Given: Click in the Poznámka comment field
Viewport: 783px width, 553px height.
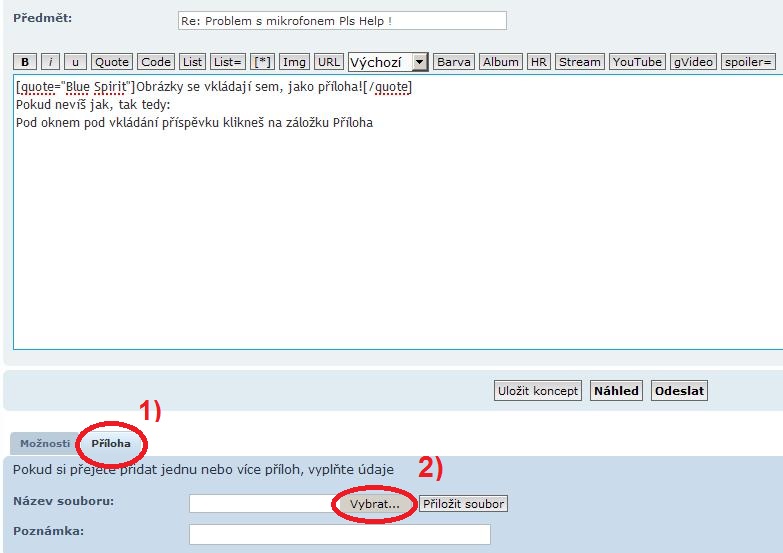Looking at the screenshot, I should (340, 534).
